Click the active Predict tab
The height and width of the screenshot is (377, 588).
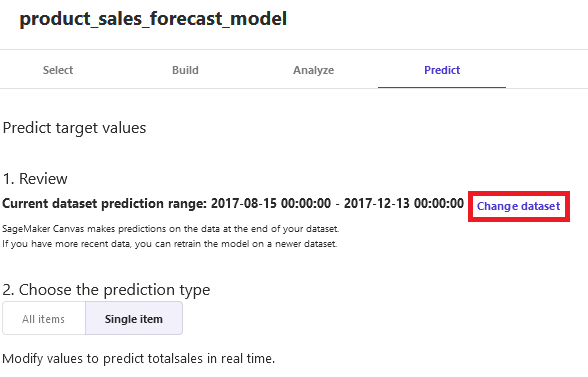(442, 70)
